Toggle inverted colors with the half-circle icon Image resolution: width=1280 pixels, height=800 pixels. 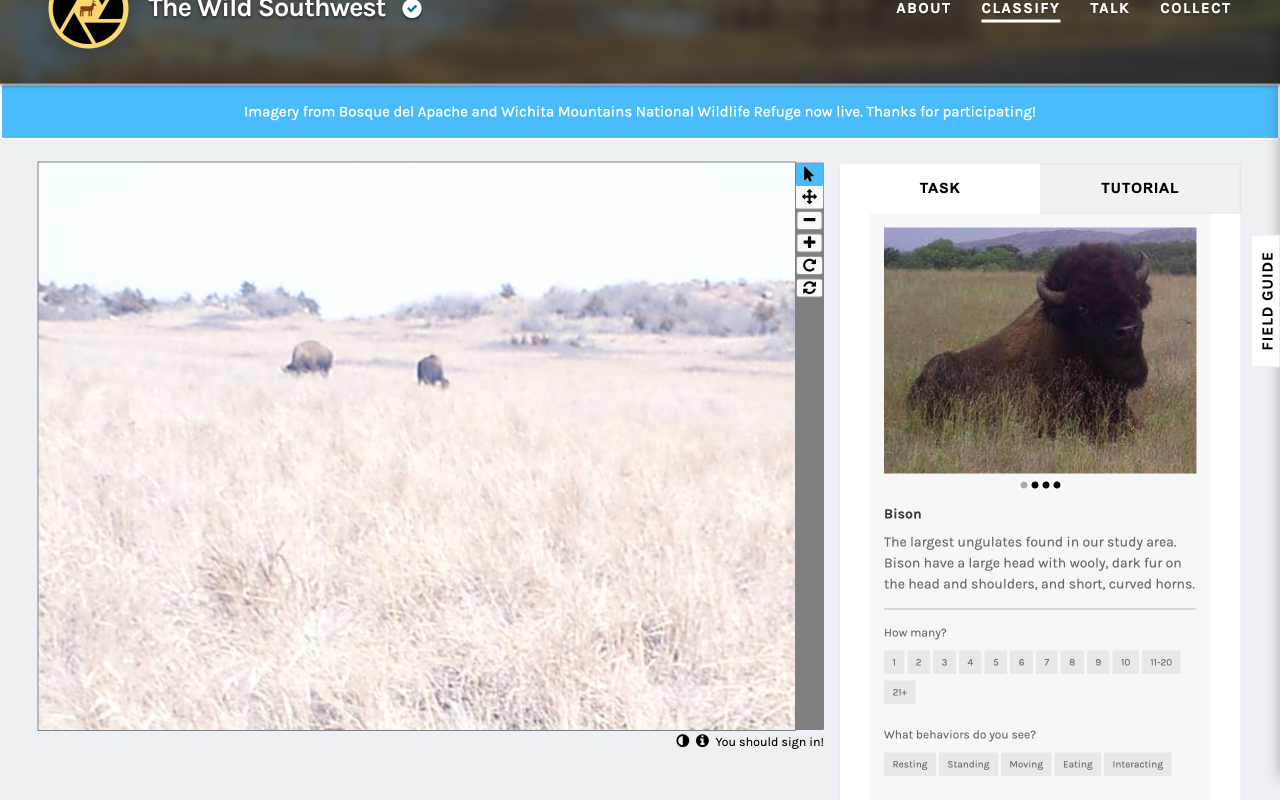pyautogui.click(x=683, y=741)
